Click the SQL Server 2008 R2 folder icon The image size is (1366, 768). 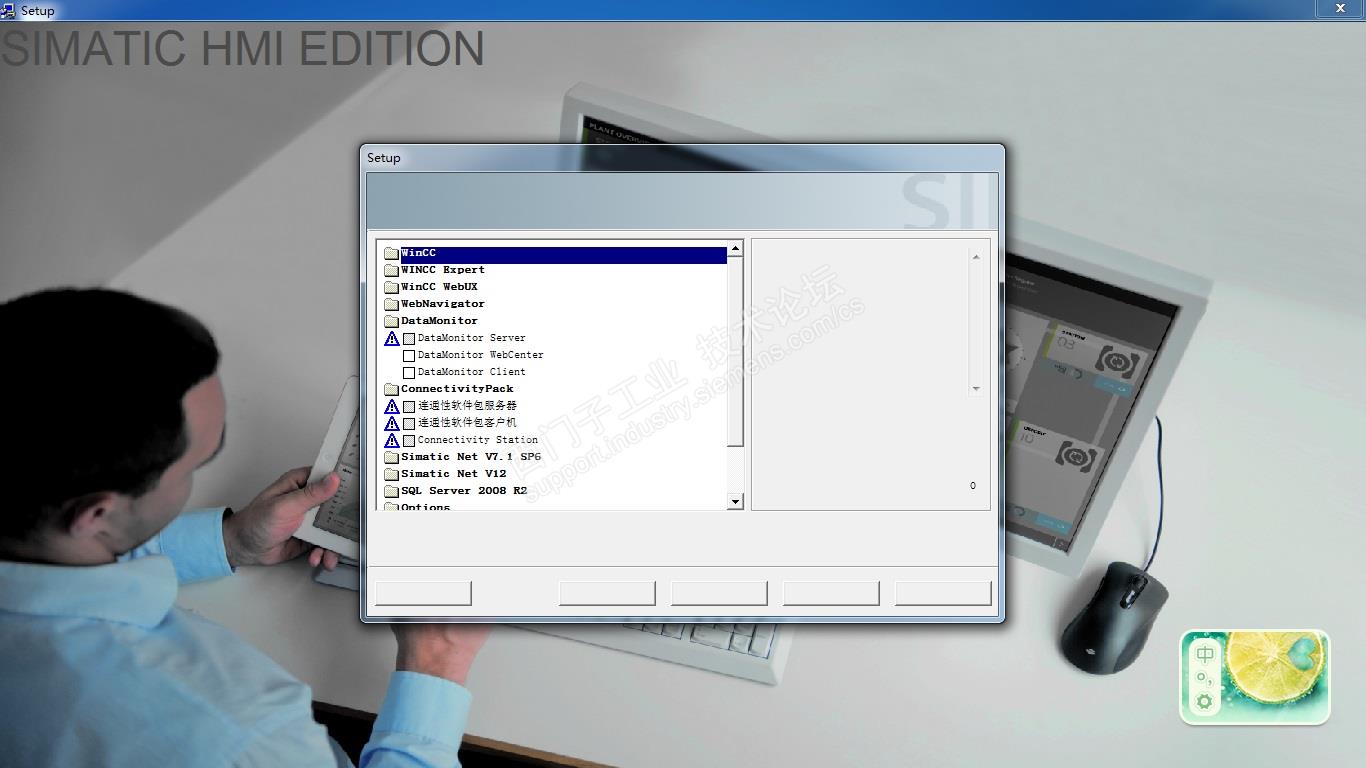[x=391, y=492]
